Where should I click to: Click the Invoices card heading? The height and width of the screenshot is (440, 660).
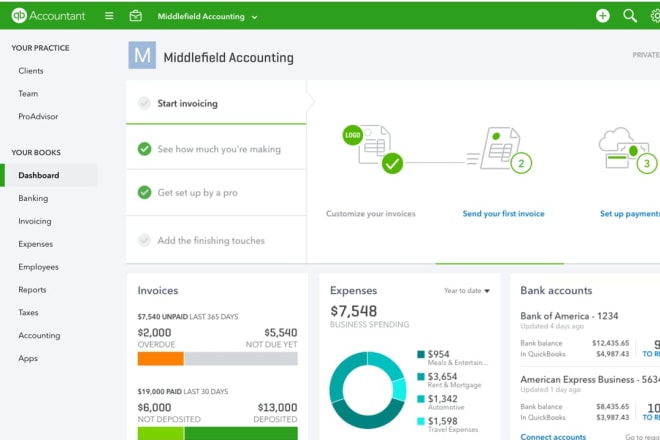[158, 291]
